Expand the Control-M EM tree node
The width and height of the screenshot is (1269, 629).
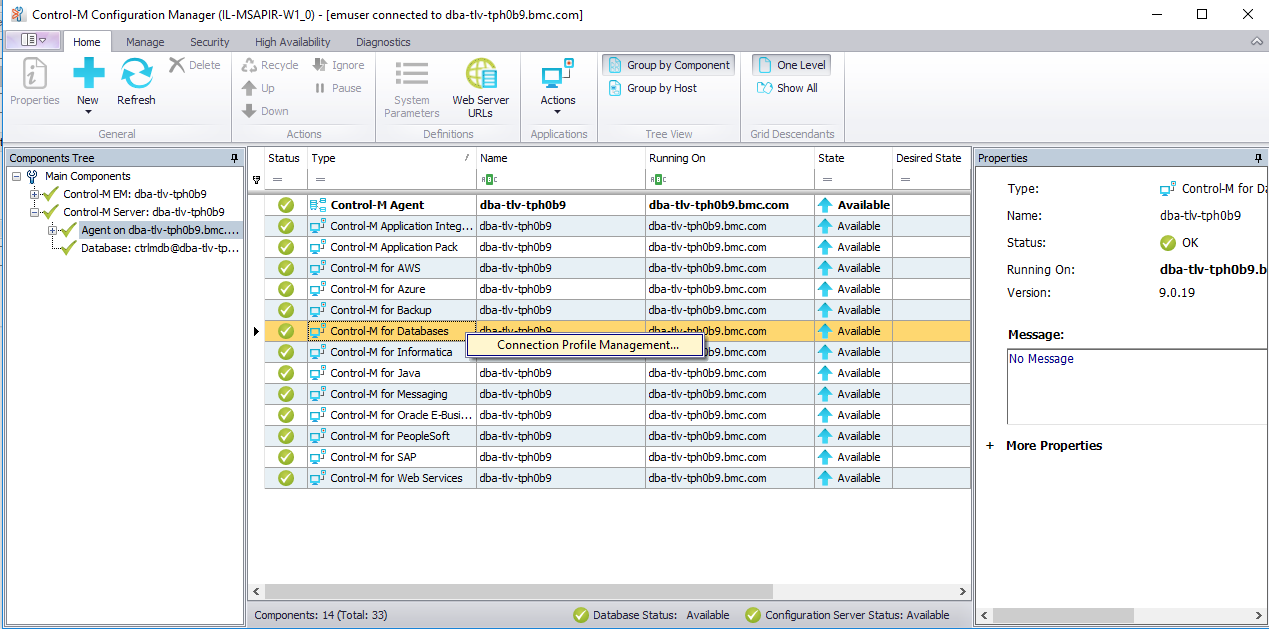(x=35, y=194)
